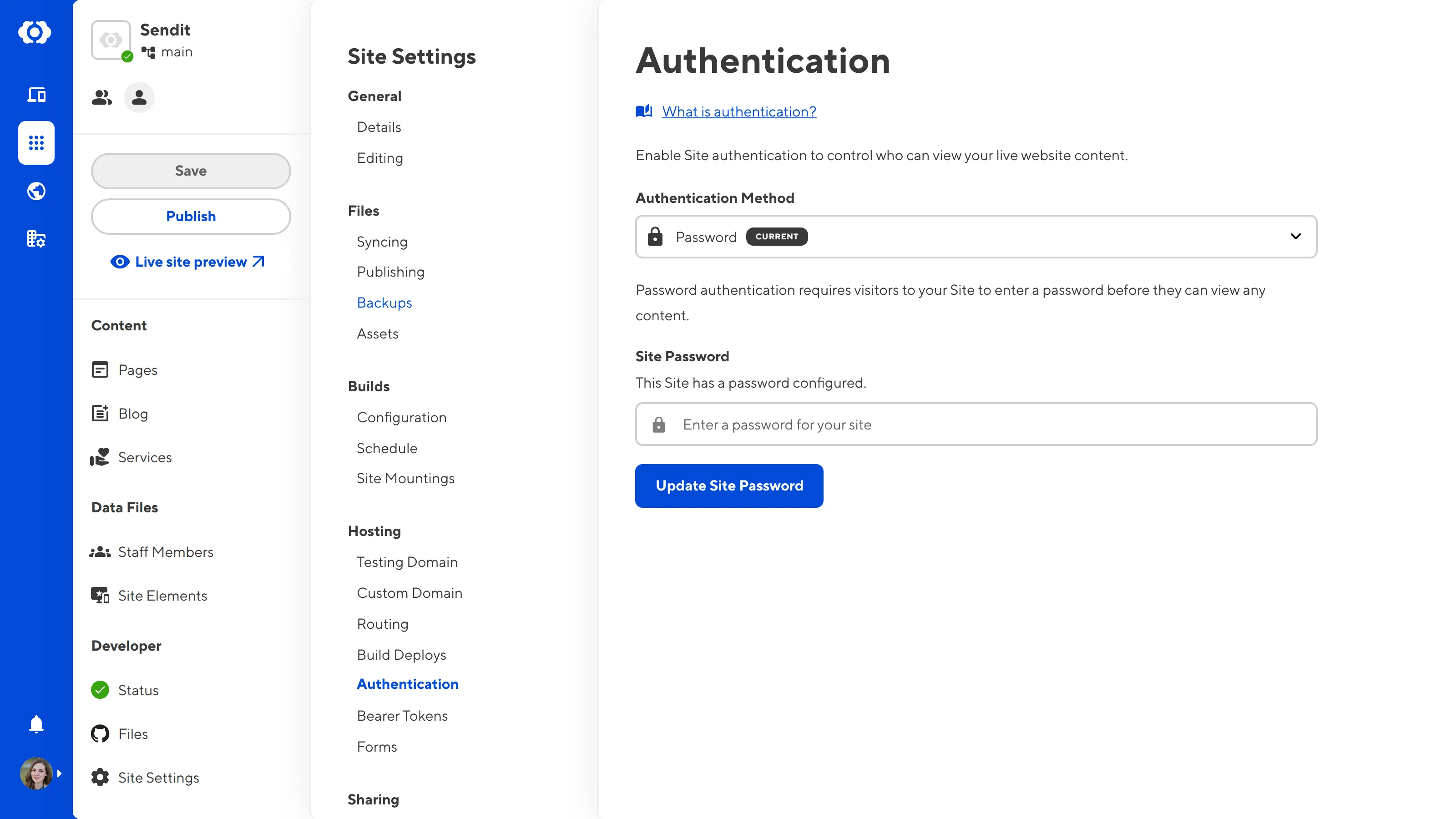This screenshot has height=819, width=1456.
Task: Open Backups under Files settings
Action: point(384,303)
